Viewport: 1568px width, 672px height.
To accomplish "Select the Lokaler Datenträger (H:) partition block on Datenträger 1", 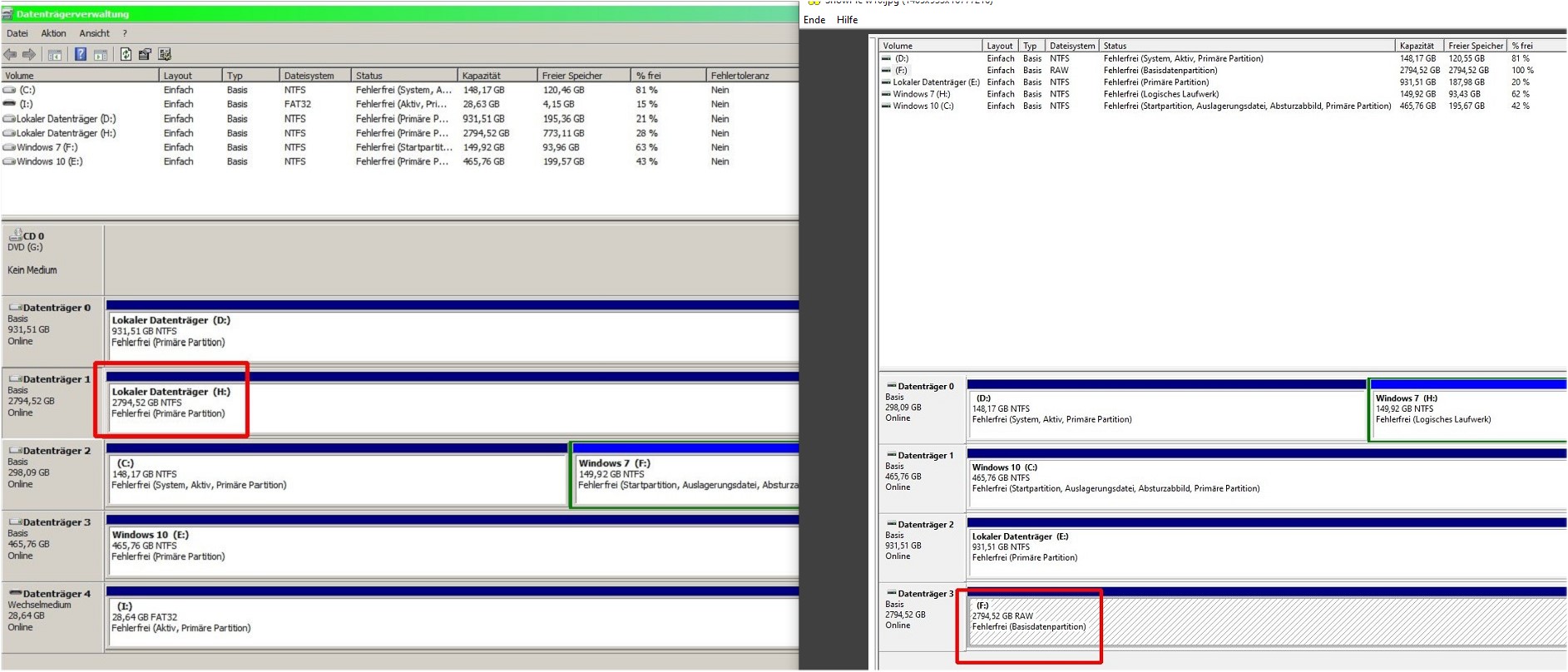I will (453, 408).
